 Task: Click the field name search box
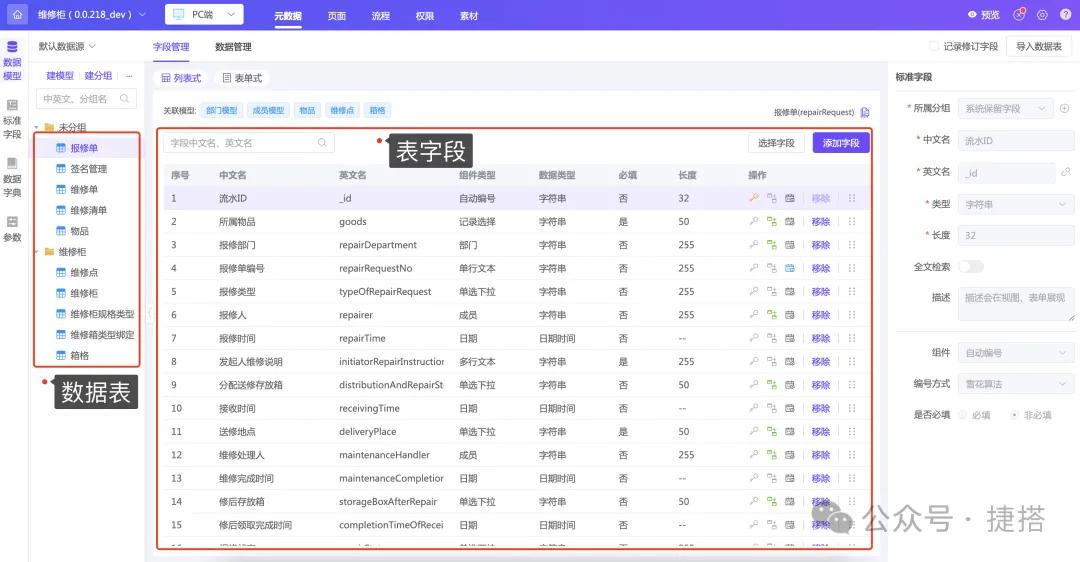[x=240, y=143]
